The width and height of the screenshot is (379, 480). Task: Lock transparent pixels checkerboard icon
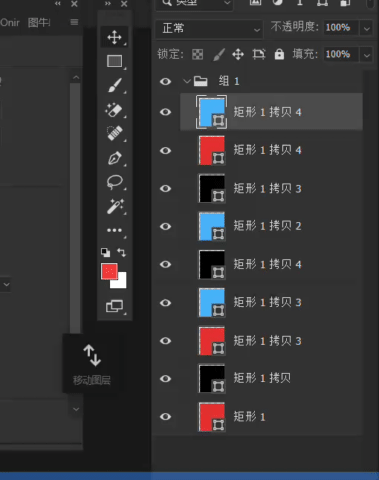tap(197, 54)
